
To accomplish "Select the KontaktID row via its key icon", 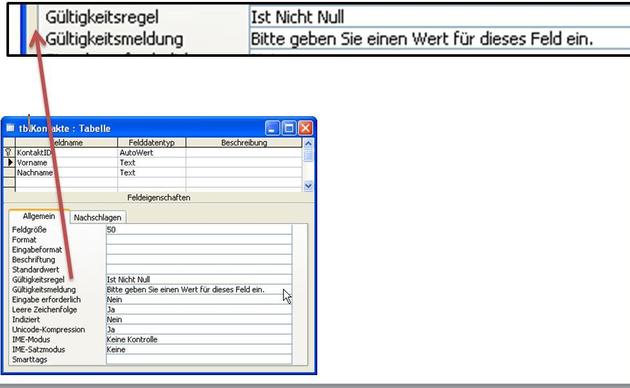I will coord(9,153).
